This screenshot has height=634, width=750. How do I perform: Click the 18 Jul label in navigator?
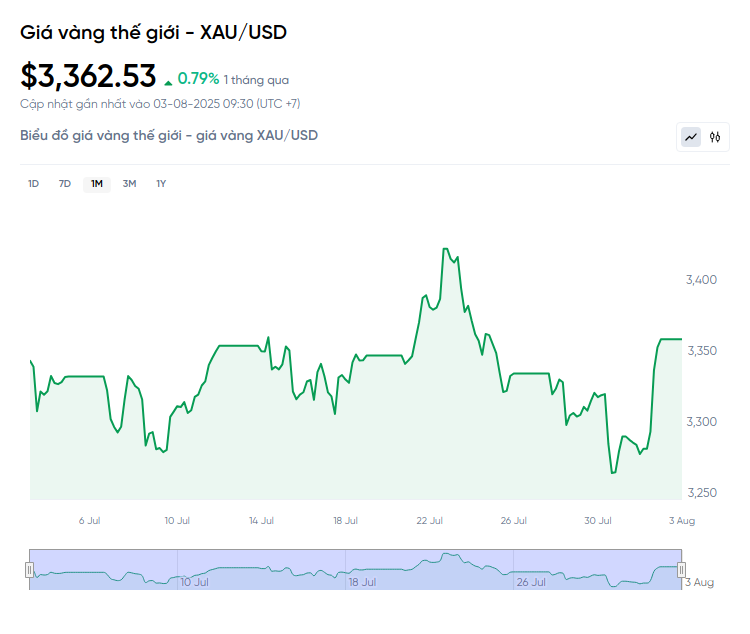[362, 581]
